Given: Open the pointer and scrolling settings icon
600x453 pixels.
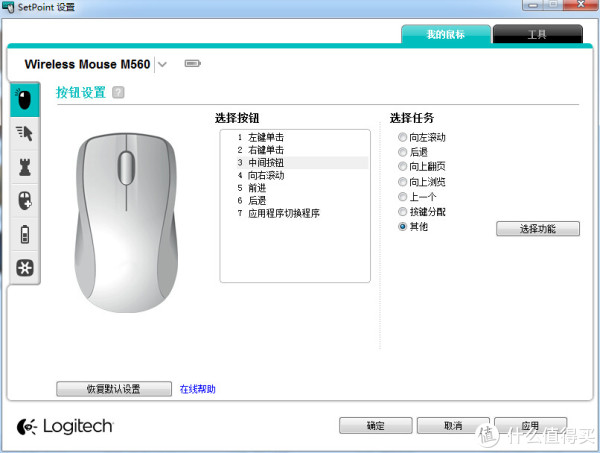Looking at the screenshot, I should point(25,133).
